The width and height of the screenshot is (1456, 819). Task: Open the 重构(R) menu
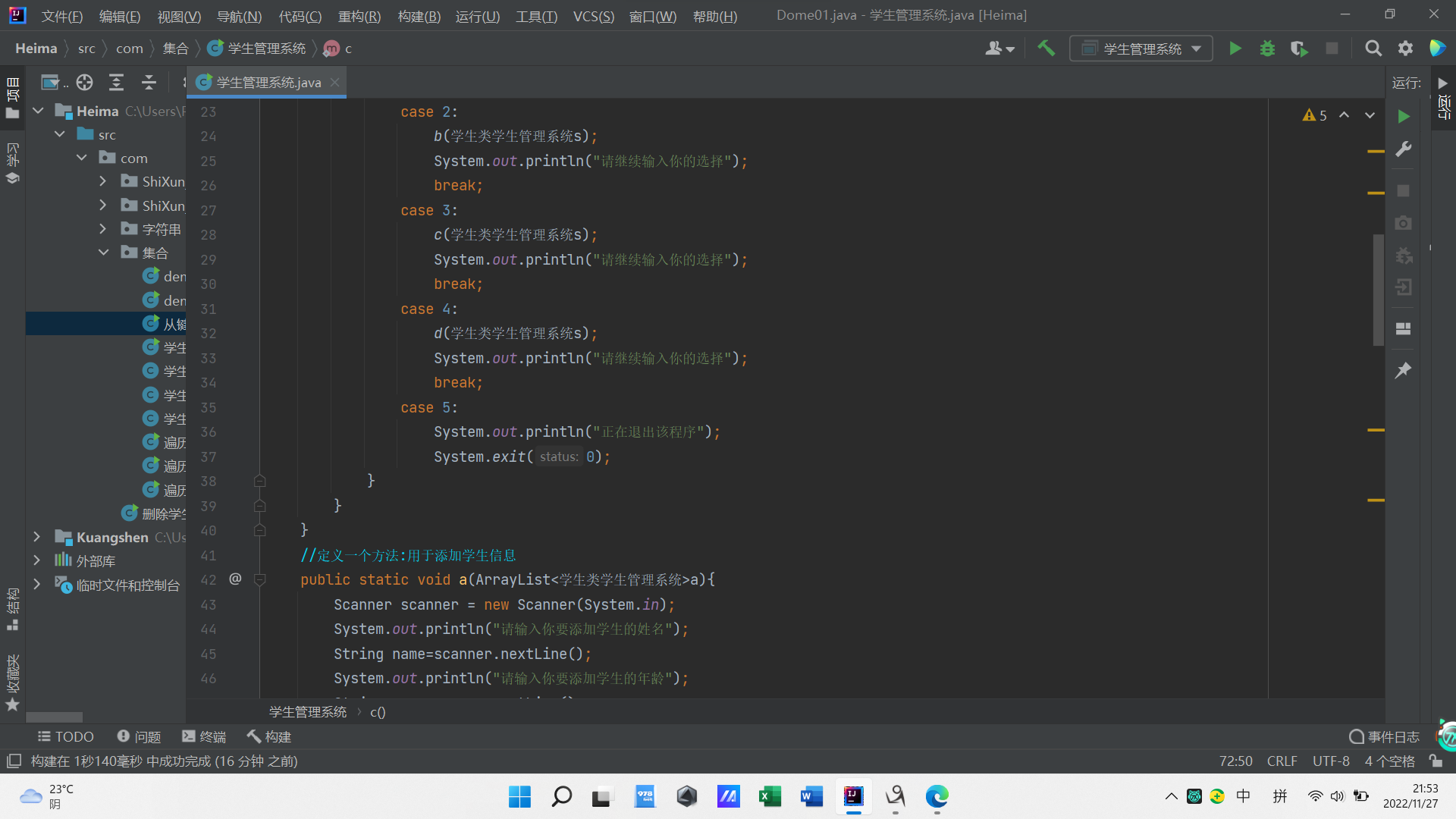tap(359, 16)
